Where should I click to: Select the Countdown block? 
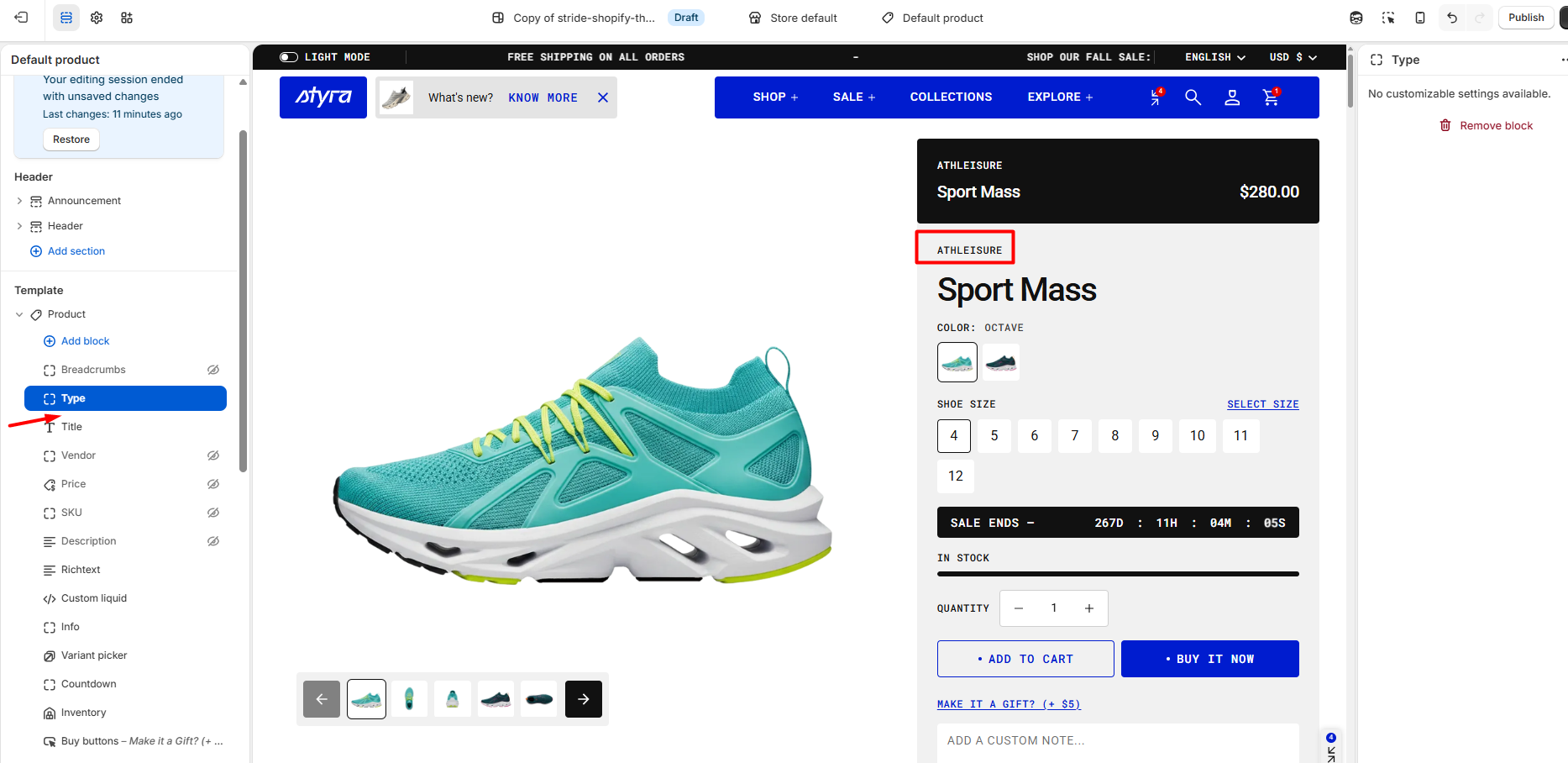(x=125, y=684)
